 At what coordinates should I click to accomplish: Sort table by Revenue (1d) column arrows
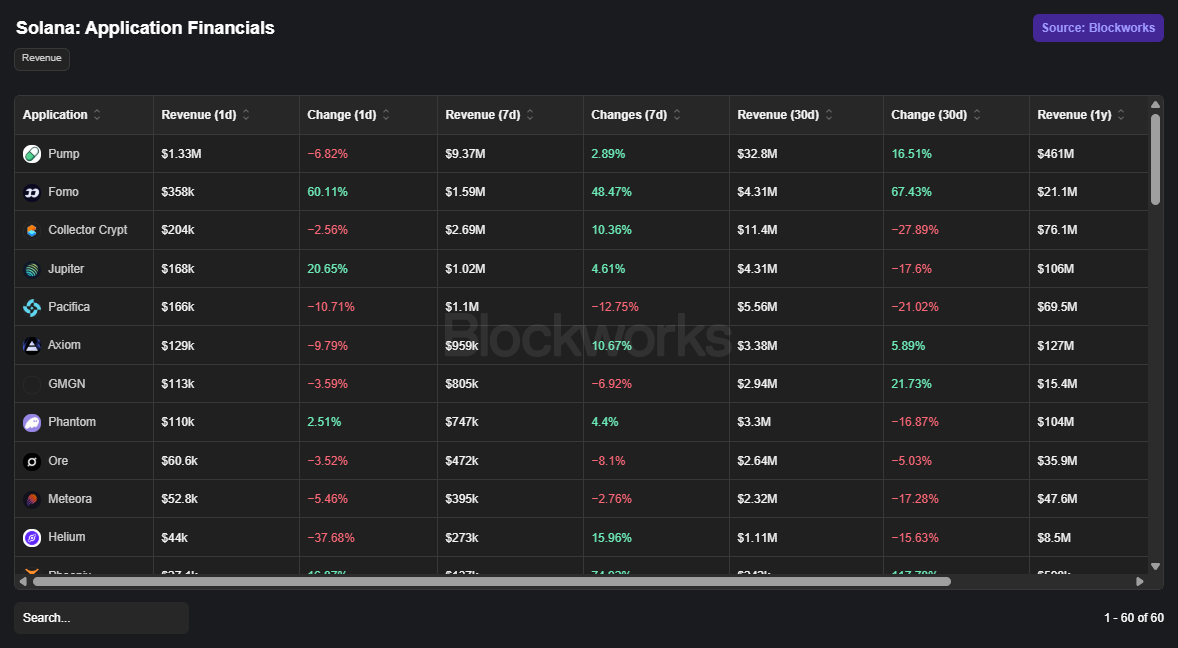[246, 115]
